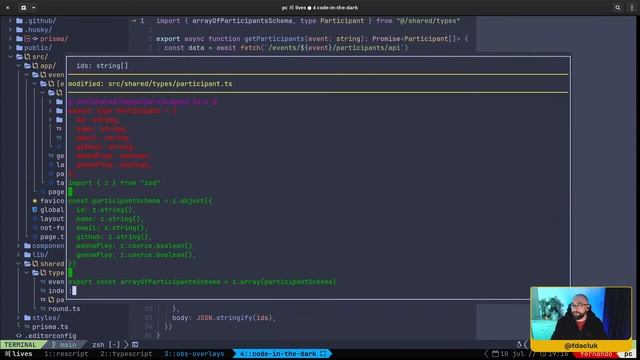Screen dimensions: 640x360
Task: Select the app/ folder name
Action: tap(48, 66)
